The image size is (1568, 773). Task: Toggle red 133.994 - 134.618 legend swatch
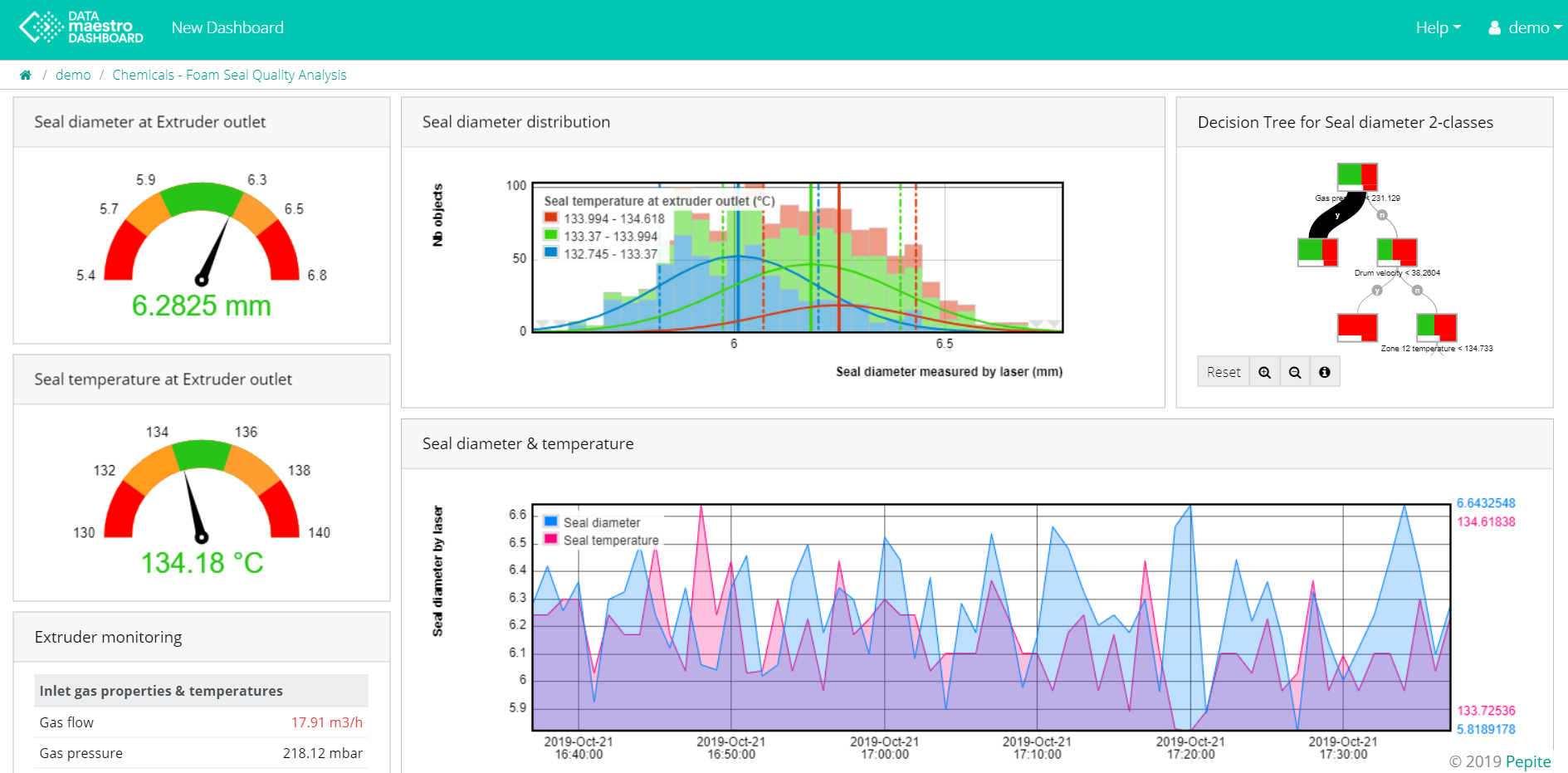pyautogui.click(x=551, y=218)
